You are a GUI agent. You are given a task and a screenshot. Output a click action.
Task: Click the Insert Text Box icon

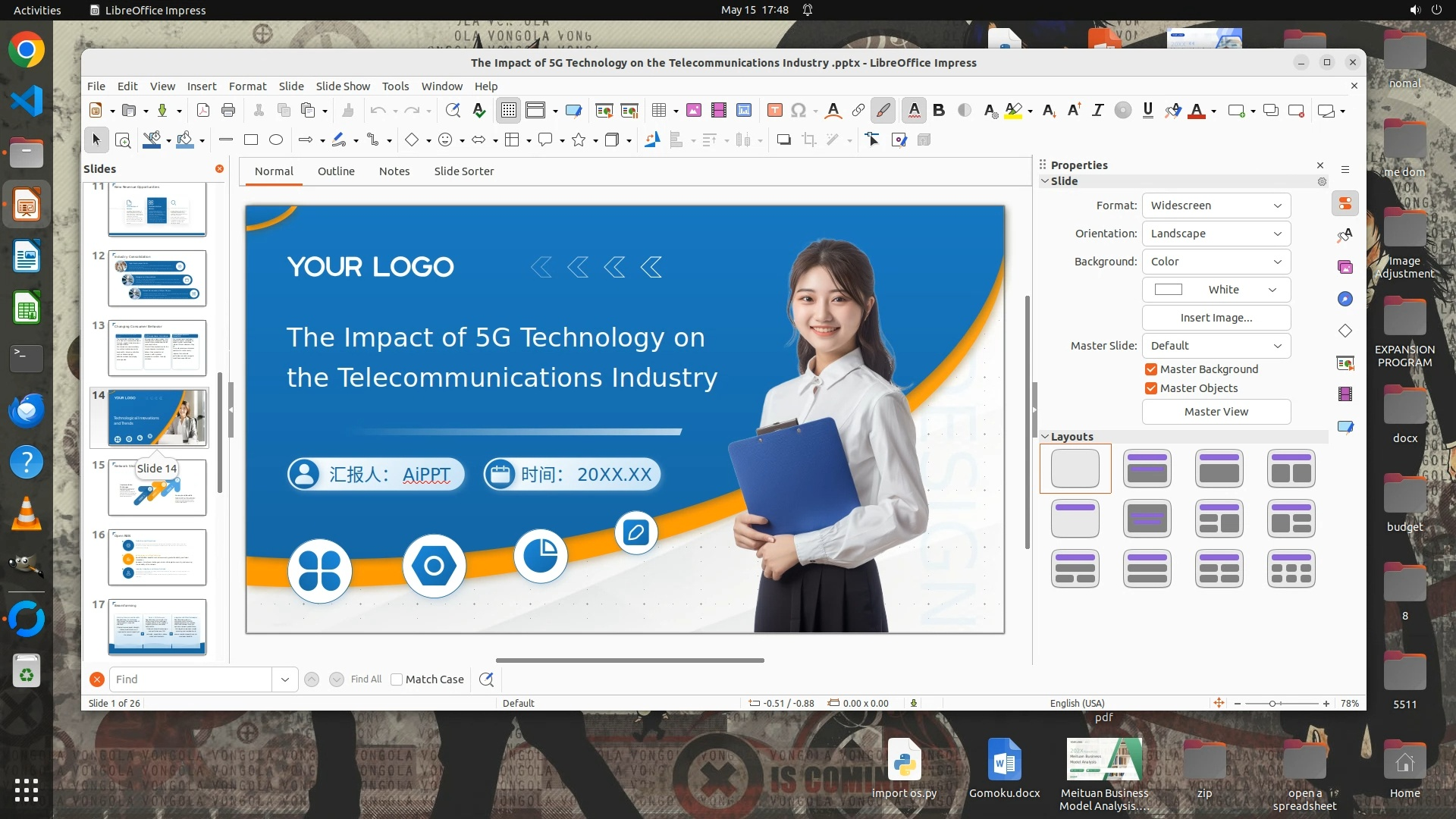pos(774,111)
